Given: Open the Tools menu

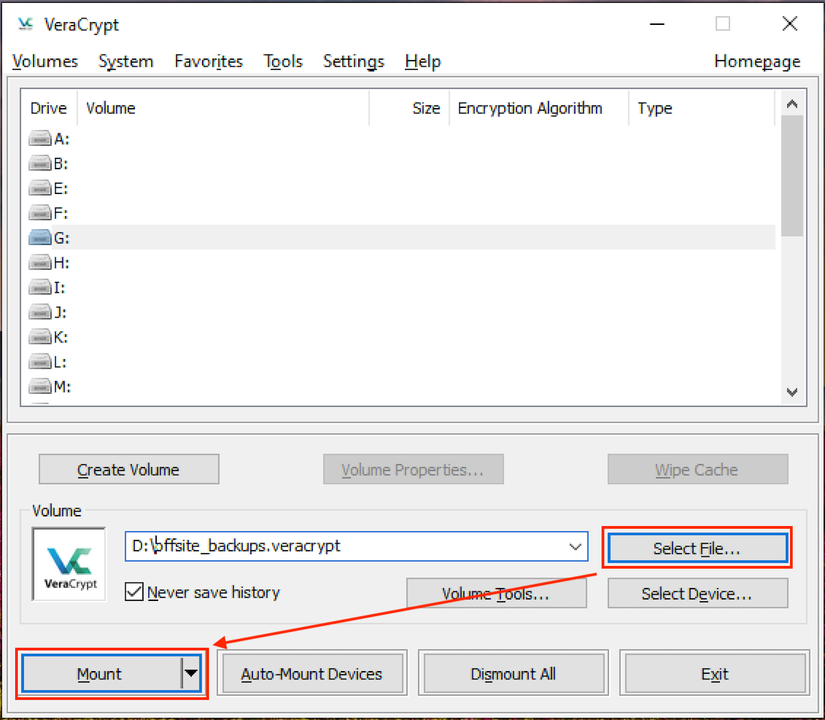Looking at the screenshot, I should click(x=283, y=61).
